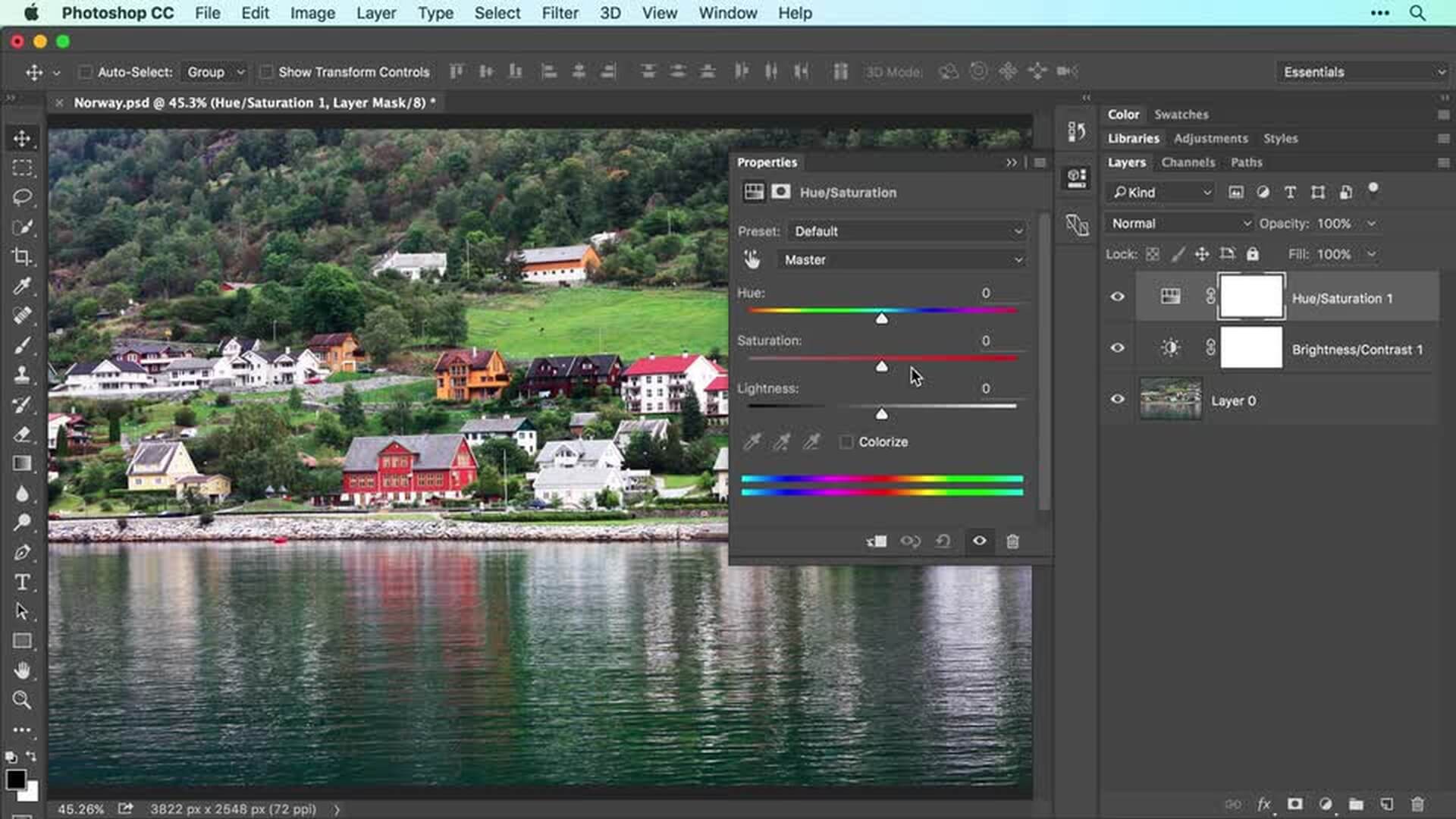The width and height of the screenshot is (1456, 819).
Task: Activate the Horizontal Type tool
Action: pyautogui.click(x=22, y=582)
